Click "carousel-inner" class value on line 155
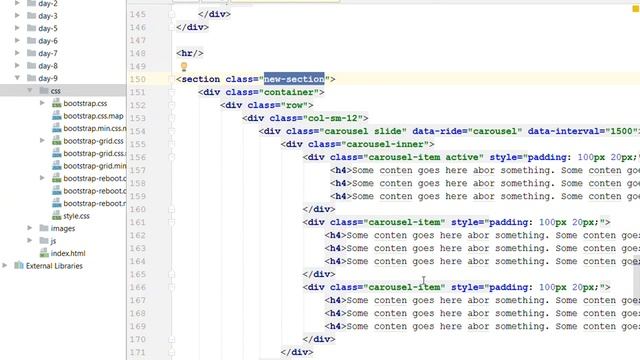 click(385, 144)
